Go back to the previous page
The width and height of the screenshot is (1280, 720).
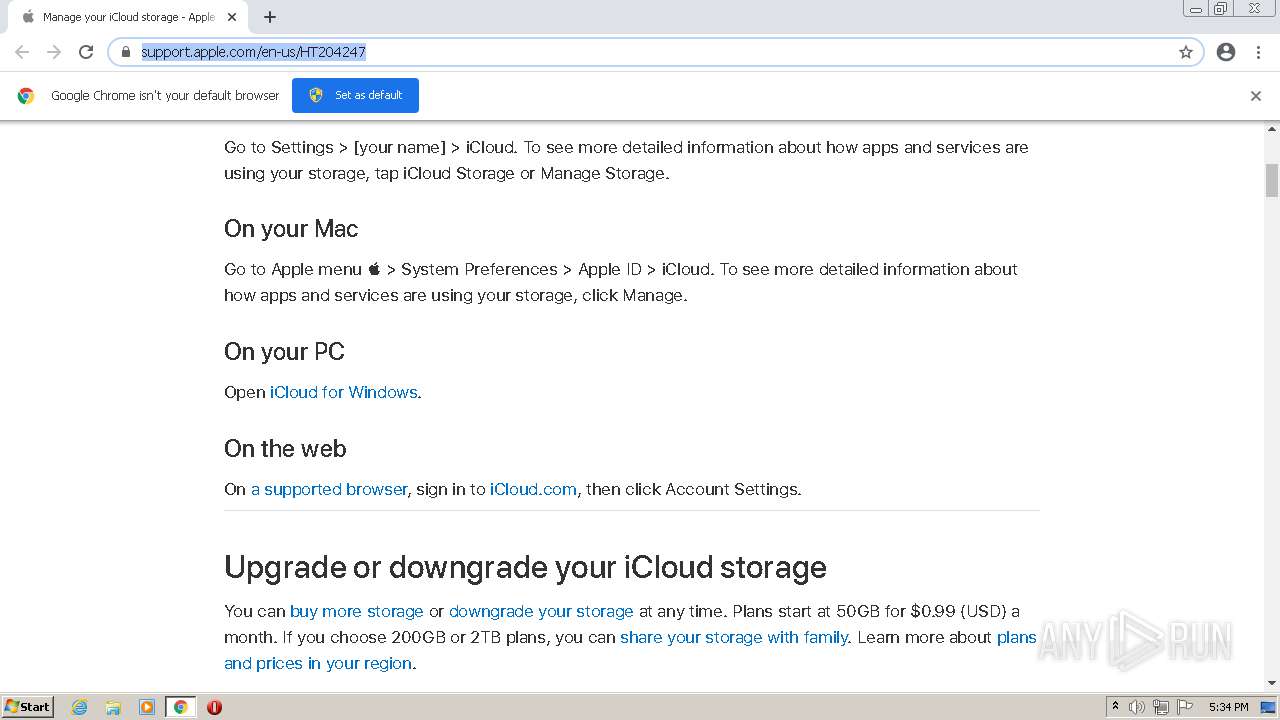(22, 52)
